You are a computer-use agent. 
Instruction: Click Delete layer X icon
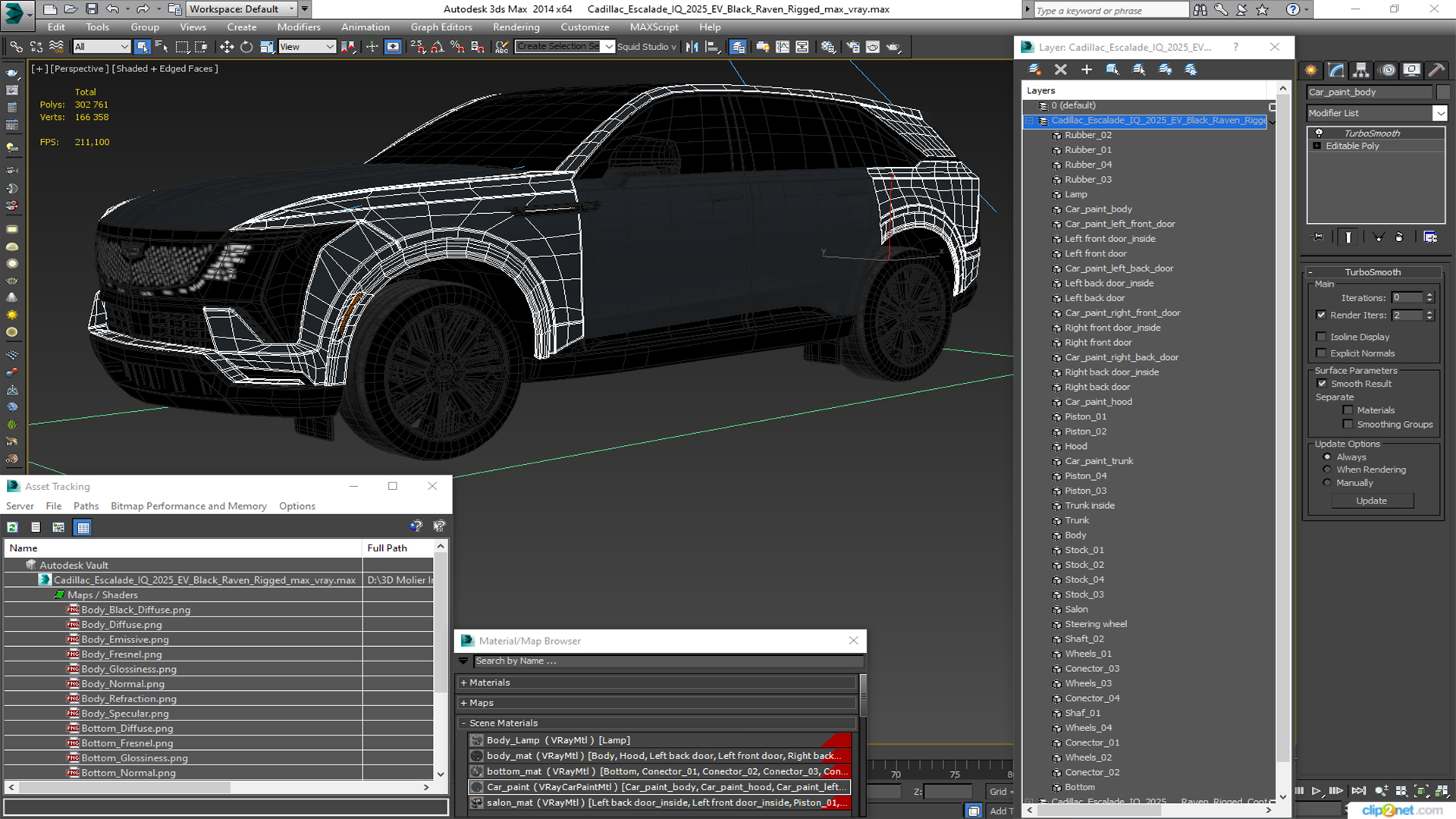(x=1060, y=70)
